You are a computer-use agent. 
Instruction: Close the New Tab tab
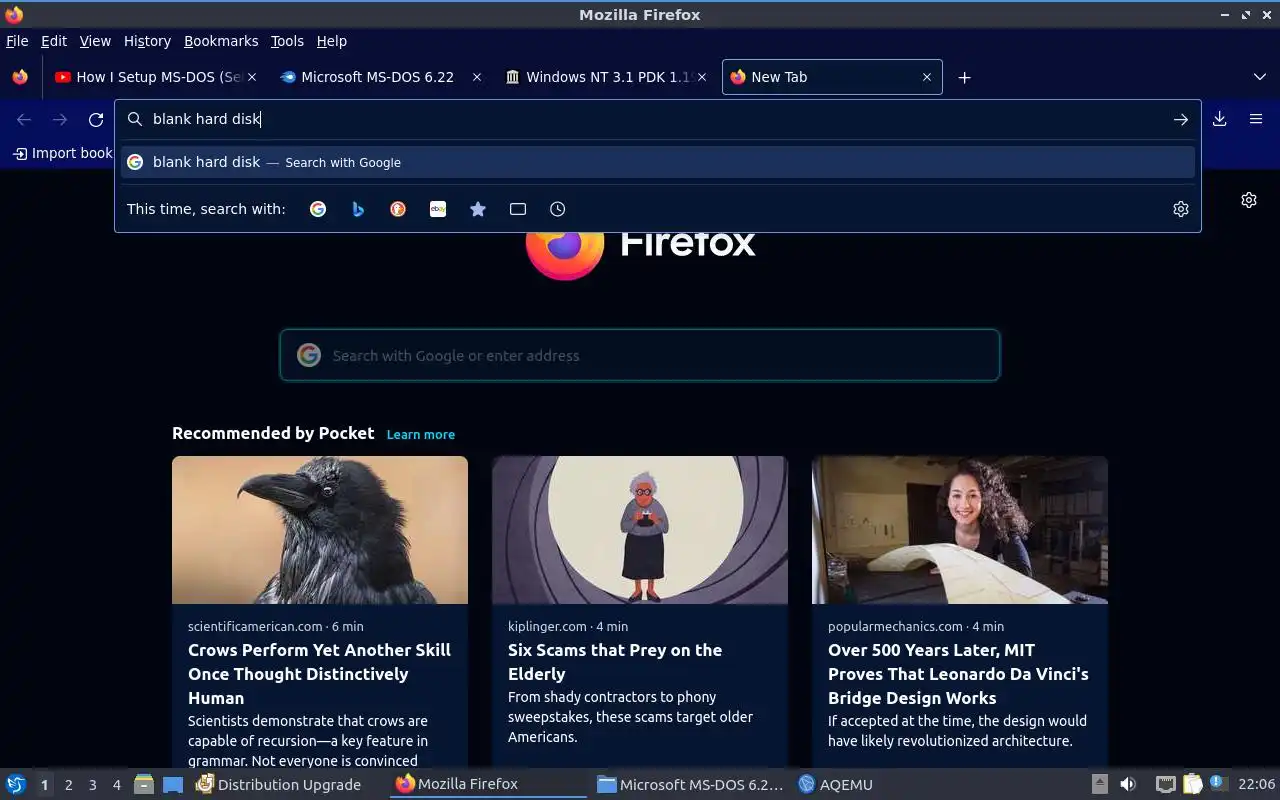pyautogui.click(x=927, y=77)
